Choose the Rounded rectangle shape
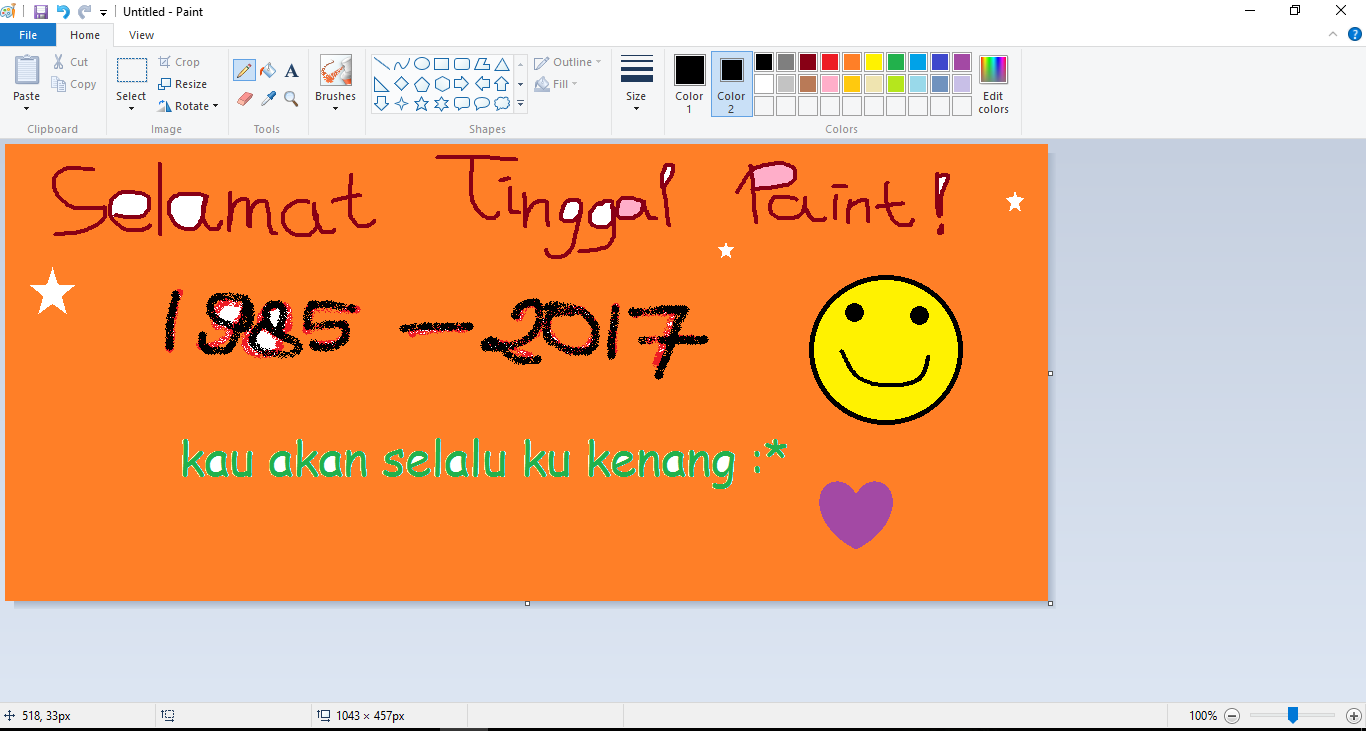The height and width of the screenshot is (731, 1366). [x=461, y=64]
